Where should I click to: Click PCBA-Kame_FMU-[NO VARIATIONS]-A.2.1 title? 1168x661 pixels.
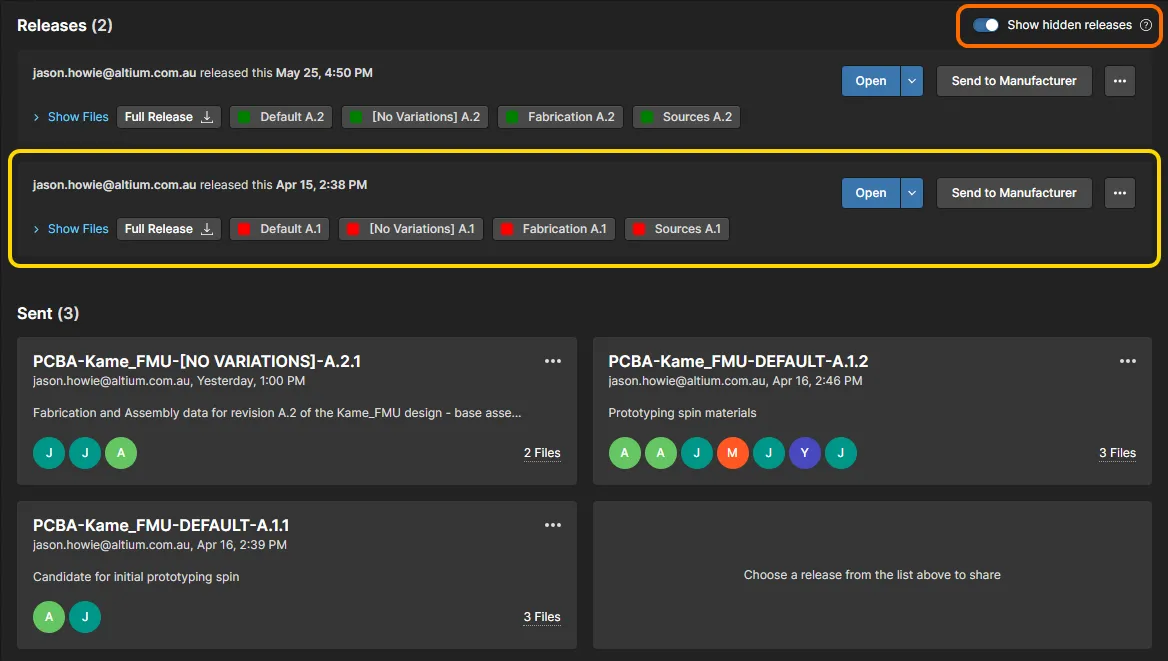[197, 361]
